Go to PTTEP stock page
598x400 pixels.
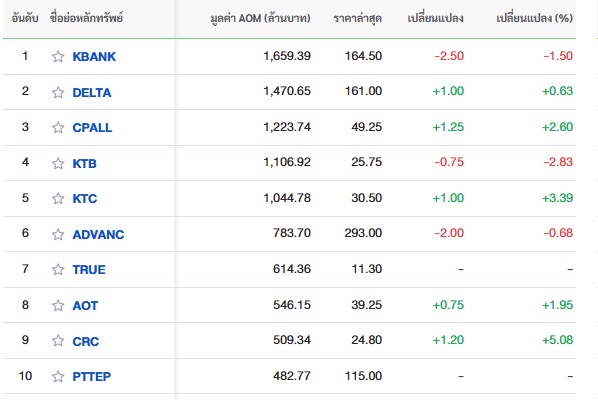(x=92, y=376)
